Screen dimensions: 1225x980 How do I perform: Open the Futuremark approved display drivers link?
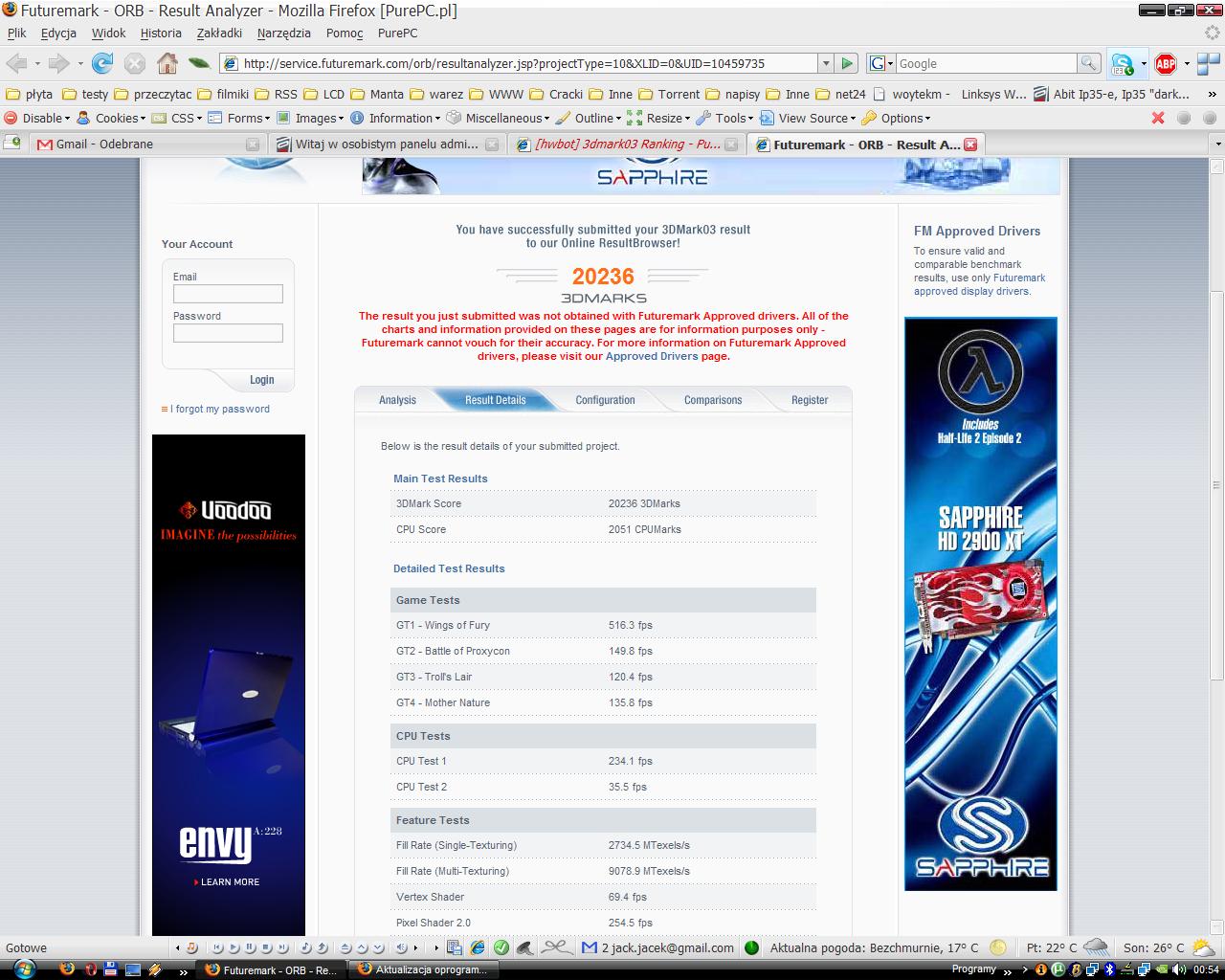[979, 284]
